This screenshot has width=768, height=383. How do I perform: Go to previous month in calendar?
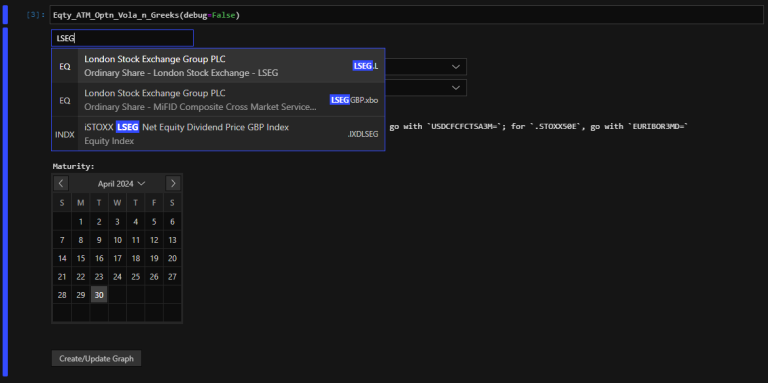point(61,184)
